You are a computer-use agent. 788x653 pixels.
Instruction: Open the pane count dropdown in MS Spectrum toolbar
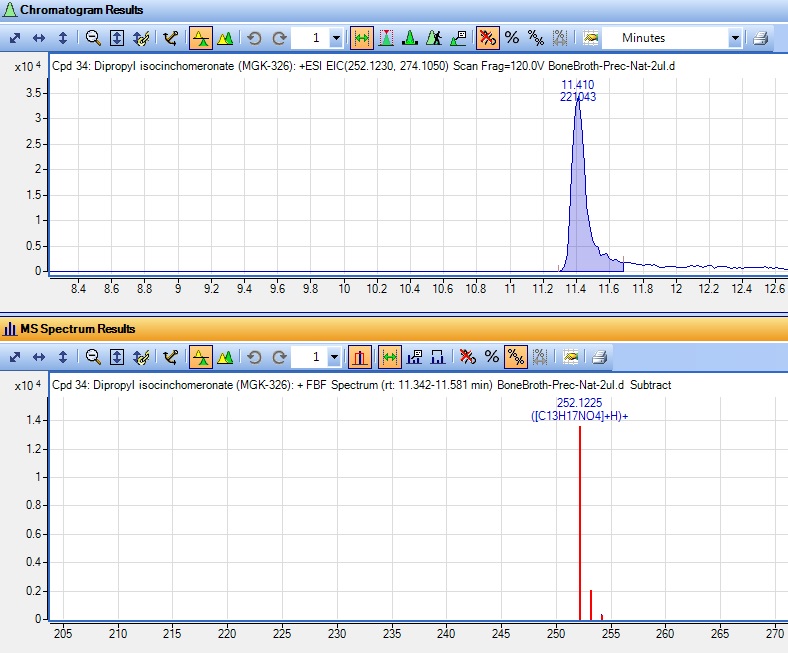[335, 356]
